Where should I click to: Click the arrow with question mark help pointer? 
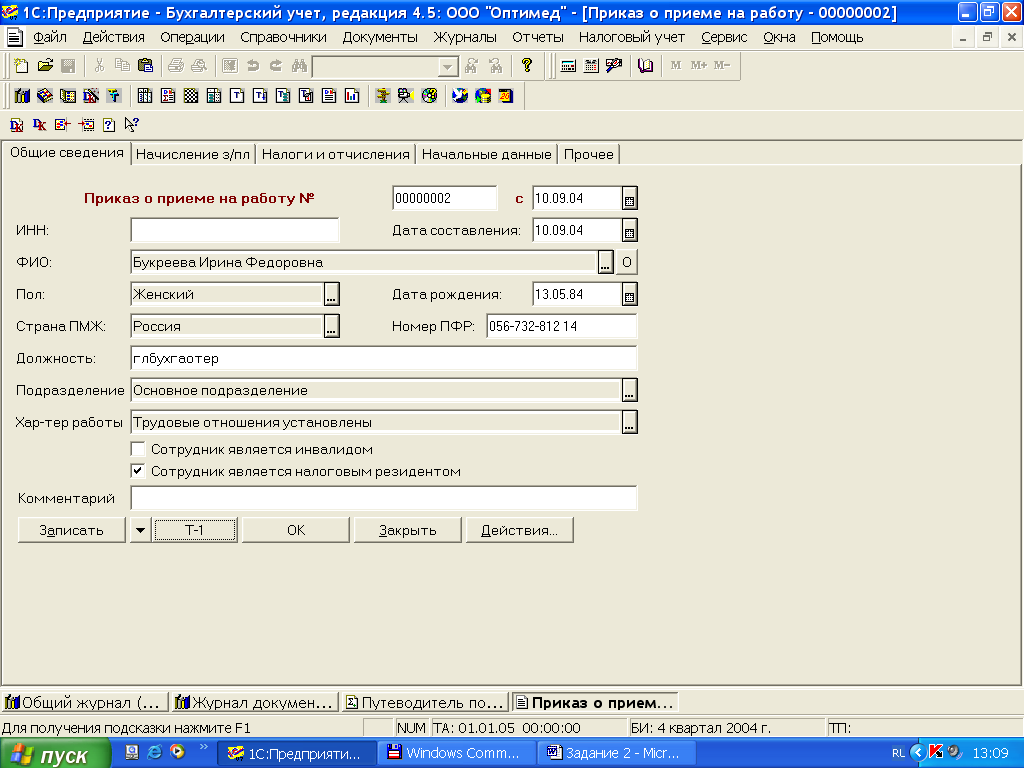point(132,125)
